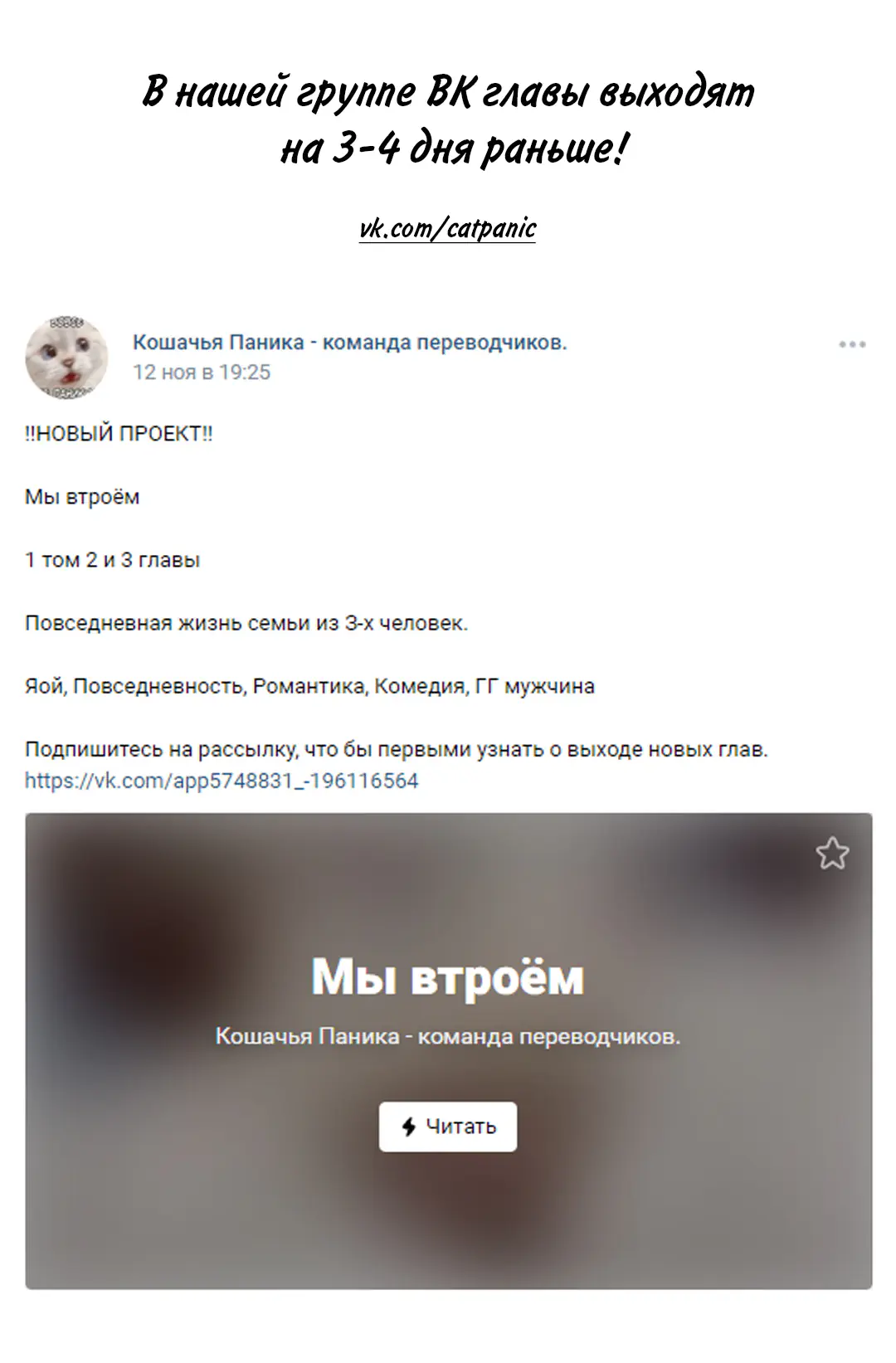This screenshot has width=896, height=1363.
Task: Click the line 1 том 2 и 3 главы
Action: click(x=112, y=560)
